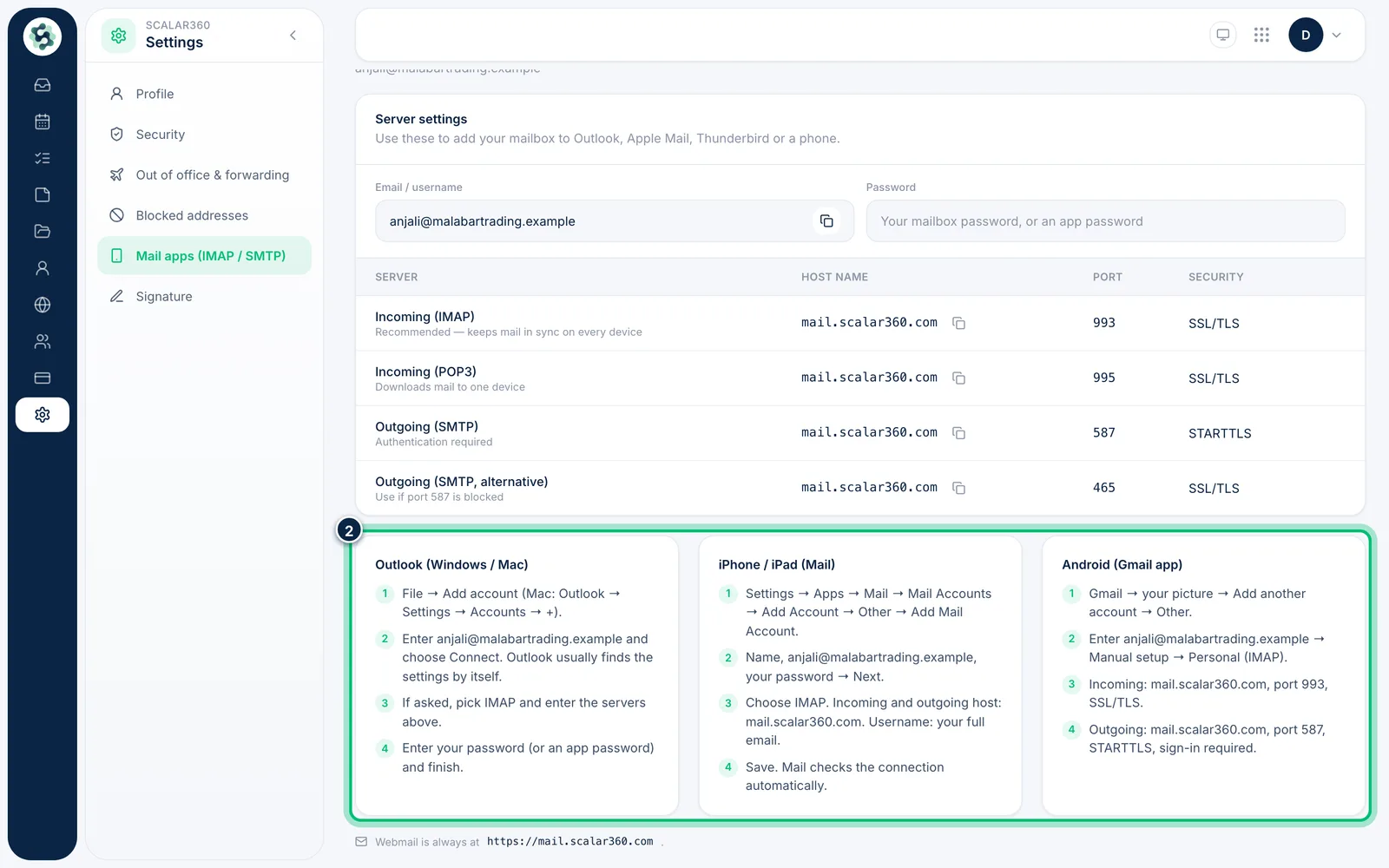The width and height of the screenshot is (1389, 868).
Task: Open the notes document icon
Action: tap(42, 194)
